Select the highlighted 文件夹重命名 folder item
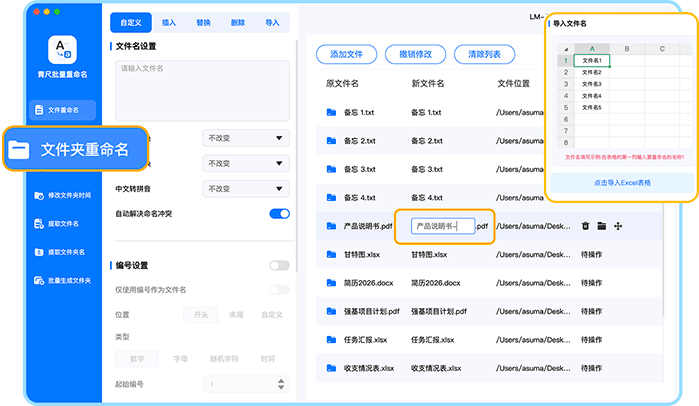Screen dimensions: 699x406 tap(75, 150)
